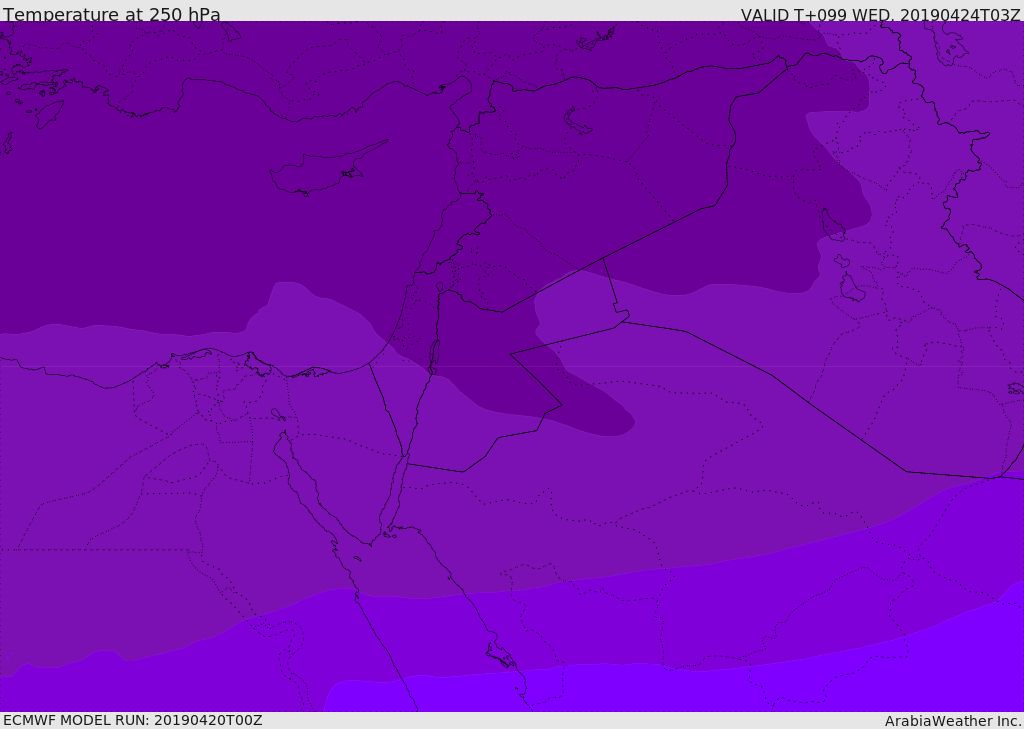The height and width of the screenshot is (729, 1024).
Task: Click the Great Bitter Lake near Suez
Action: tap(278, 414)
